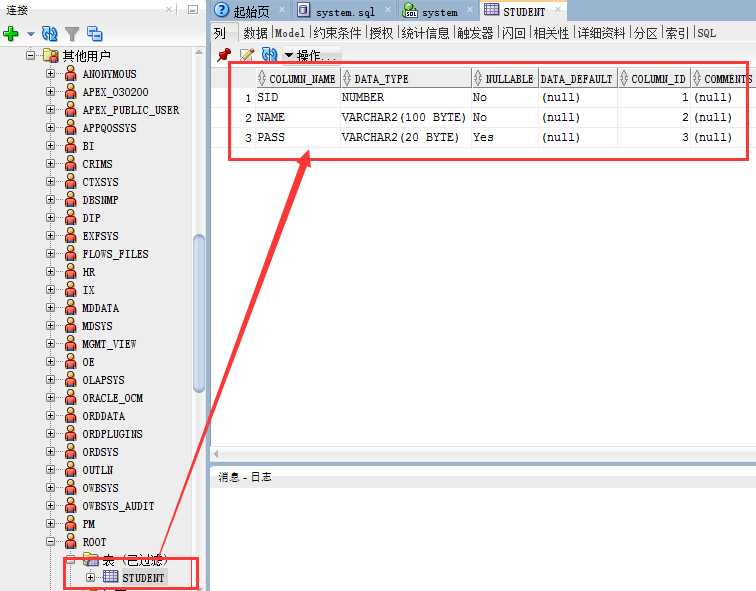Collapse the 其他用户 folder node
This screenshot has width=756, height=591.
[x=30, y=55]
